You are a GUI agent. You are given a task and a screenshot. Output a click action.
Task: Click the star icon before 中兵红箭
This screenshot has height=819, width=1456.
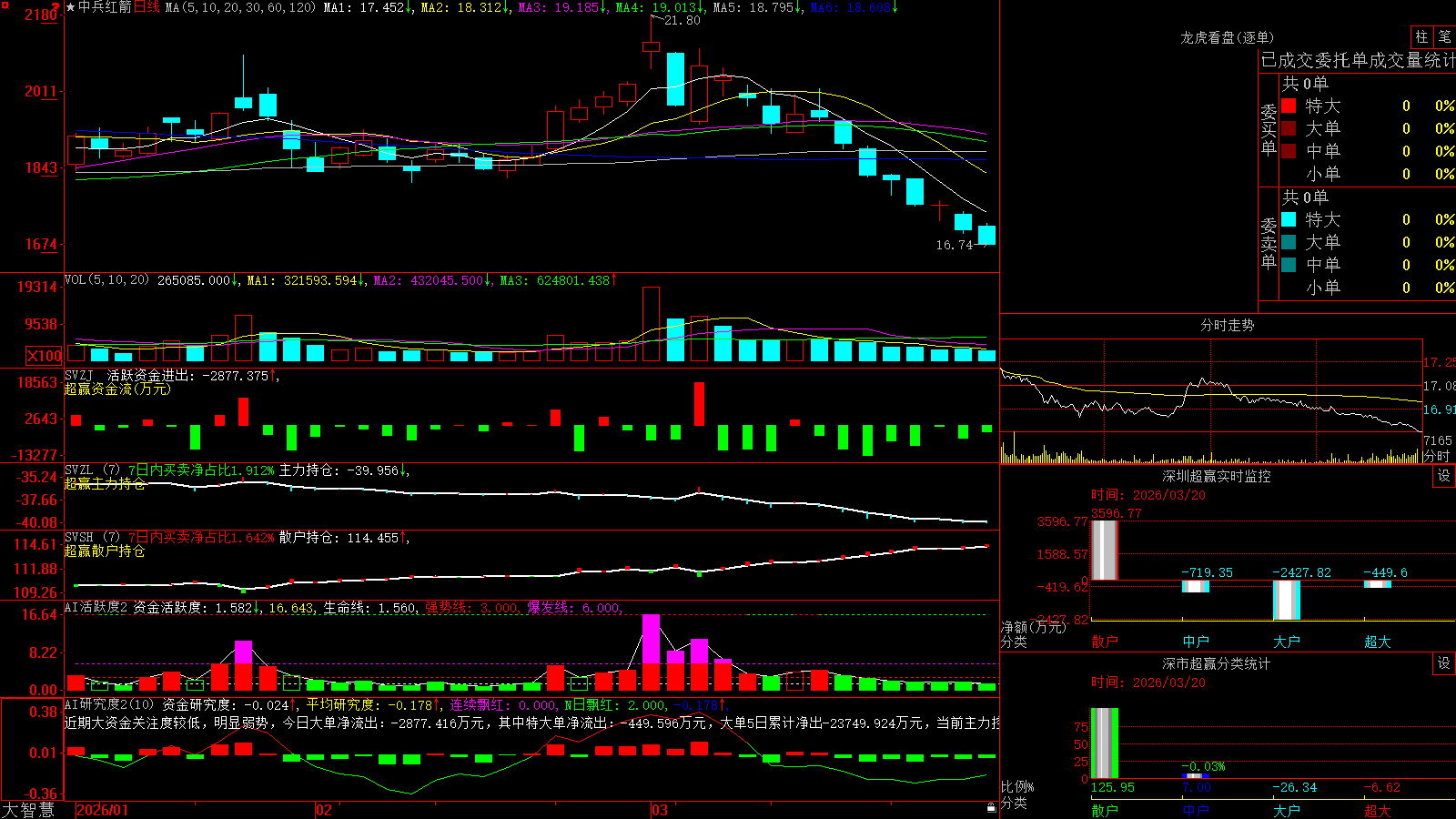point(70,7)
